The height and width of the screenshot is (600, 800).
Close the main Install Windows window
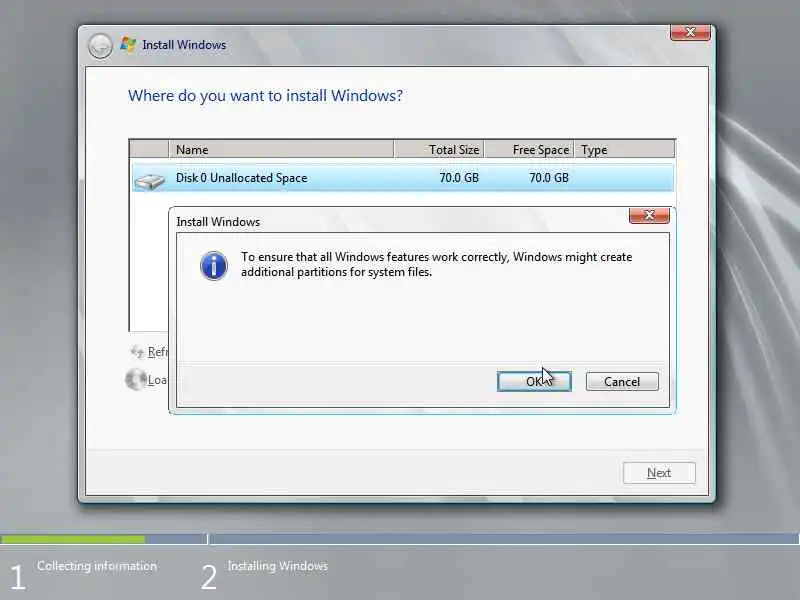690,32
